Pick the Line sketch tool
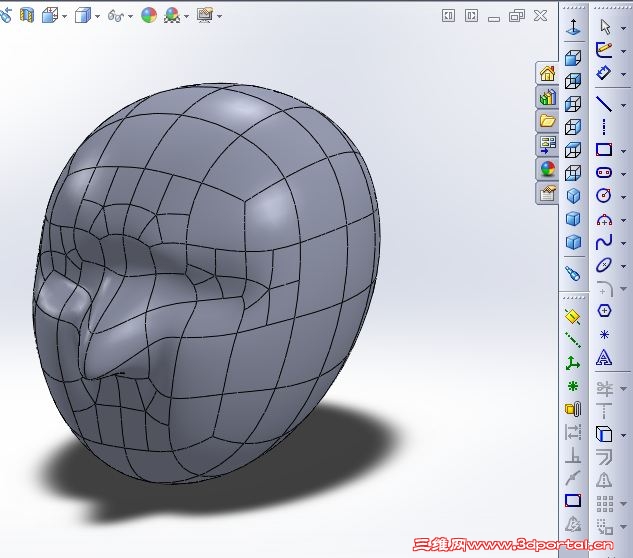 [604, 104]
